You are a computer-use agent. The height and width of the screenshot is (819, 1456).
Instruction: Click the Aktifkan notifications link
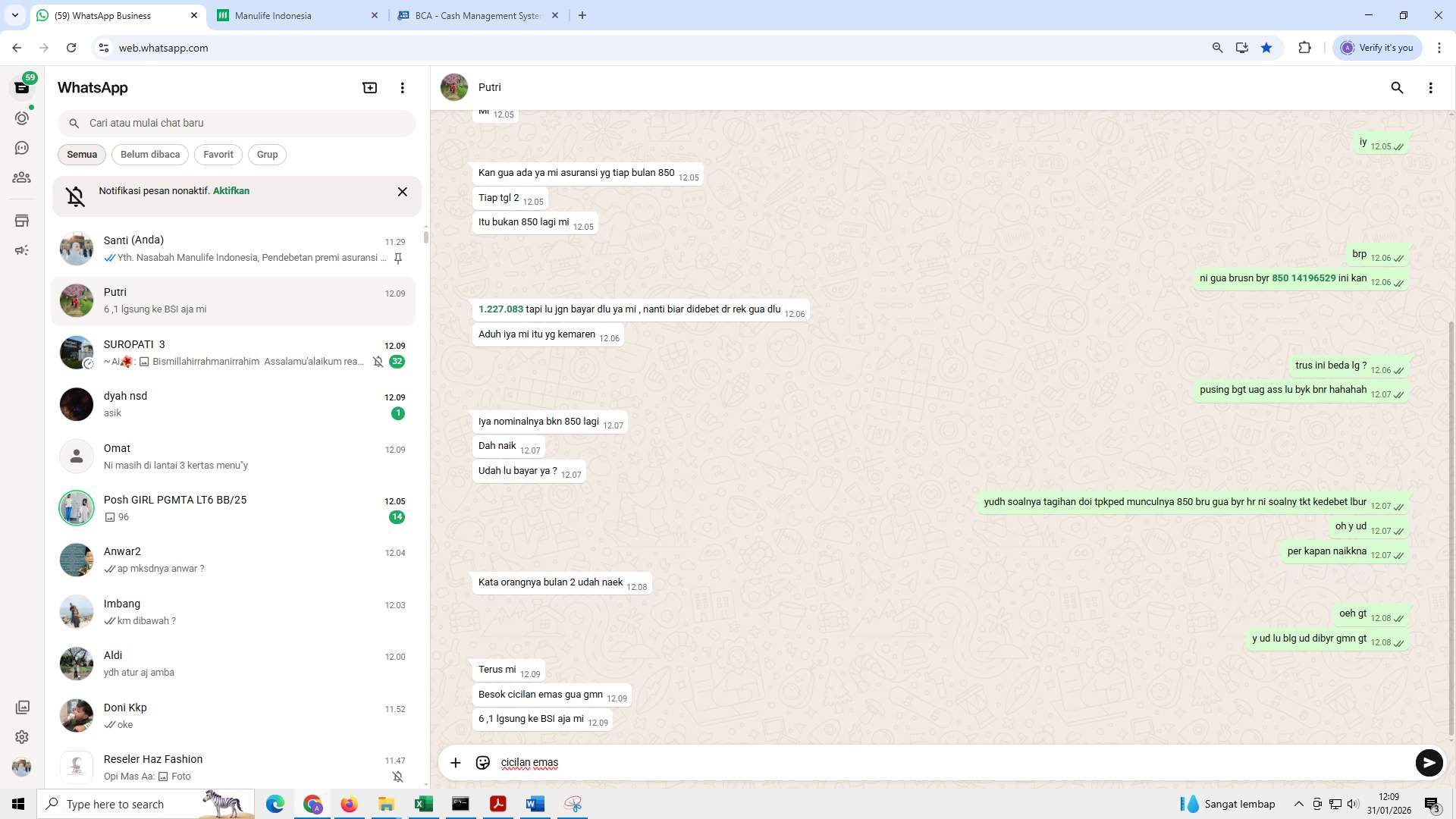(x=231, y=191)
